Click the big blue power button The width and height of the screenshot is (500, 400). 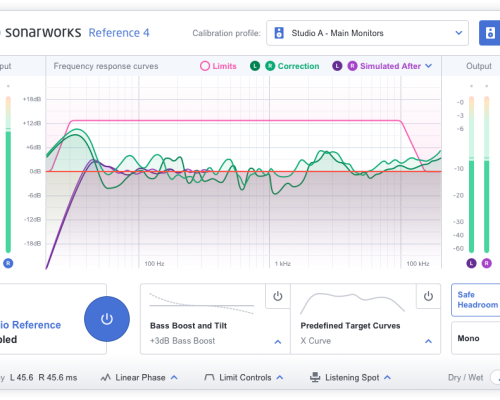click(107, 319)
